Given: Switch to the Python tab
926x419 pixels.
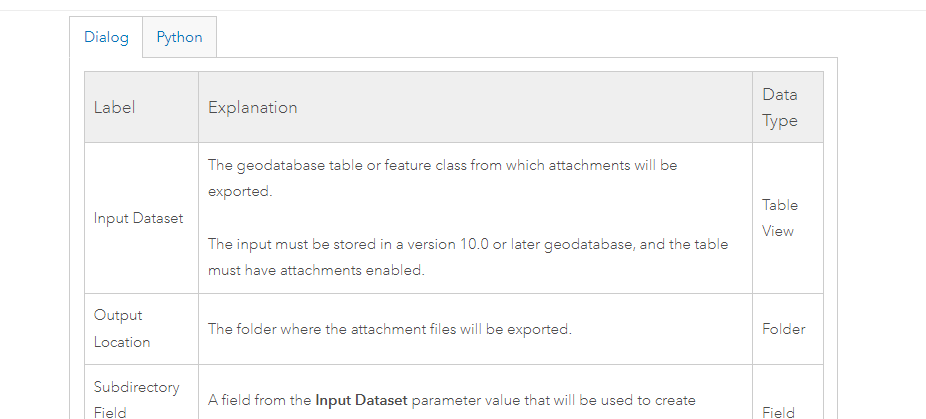Looking at the screenshot, I should point(179,38).
